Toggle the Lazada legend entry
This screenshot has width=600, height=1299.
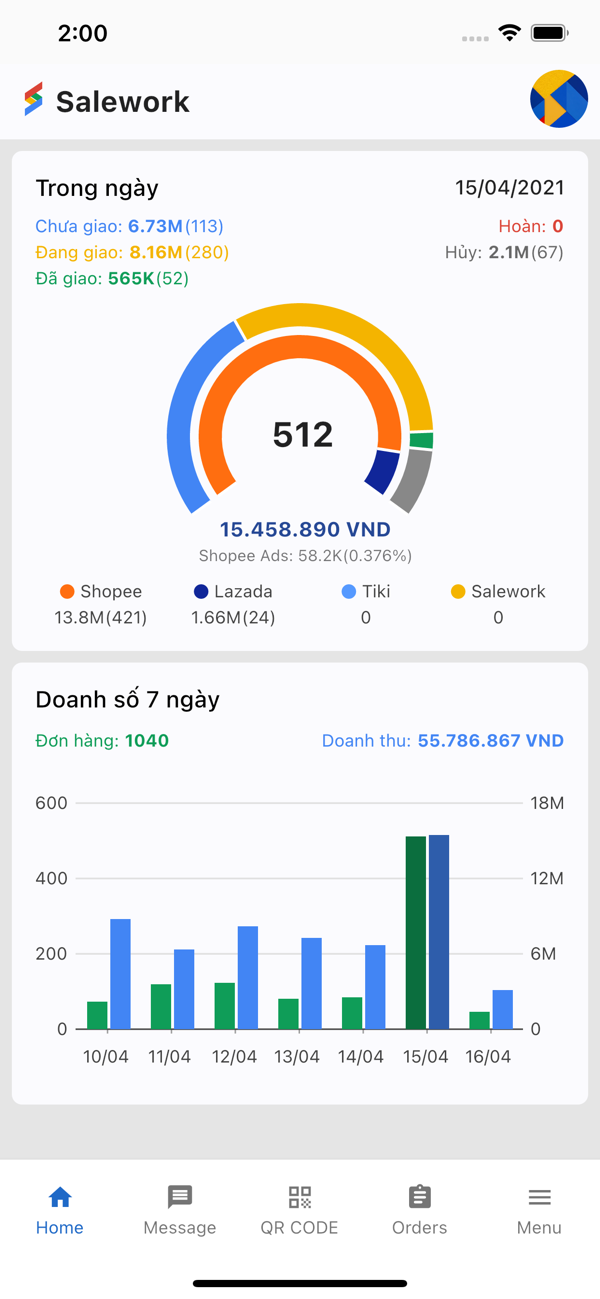pyautogui.click(x=240, y=591)
